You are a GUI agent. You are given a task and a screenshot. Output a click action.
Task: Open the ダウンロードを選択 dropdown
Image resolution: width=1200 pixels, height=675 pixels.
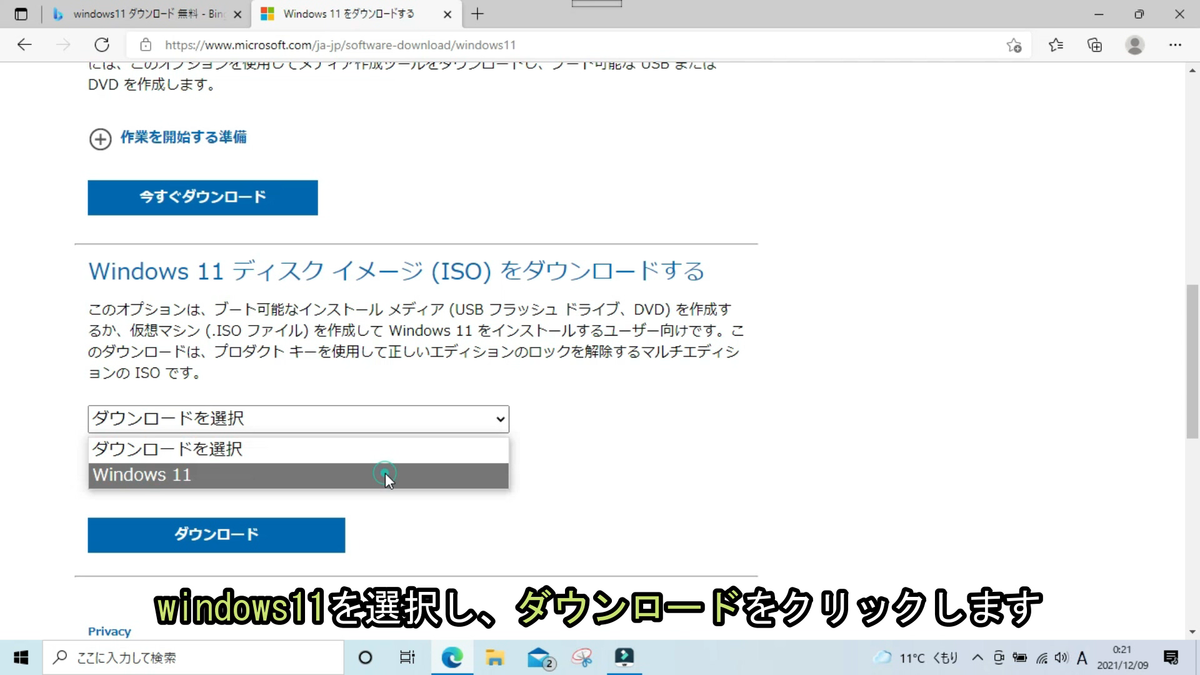point(298,418)
